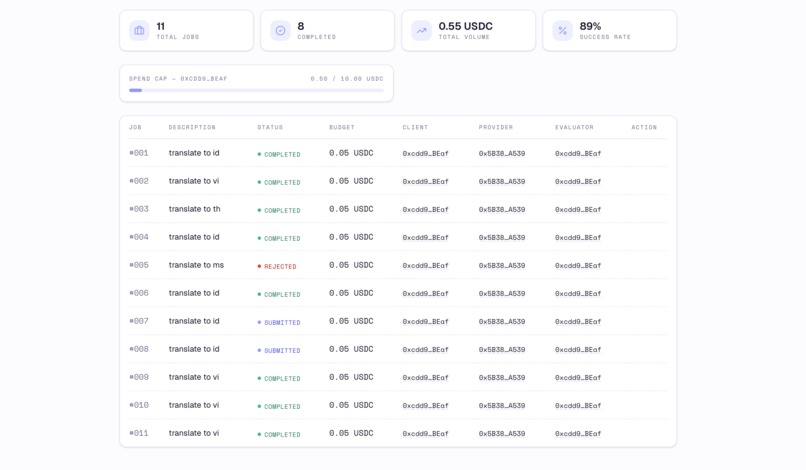Click the checkmark circle icon on Completed card

(280, 31)
